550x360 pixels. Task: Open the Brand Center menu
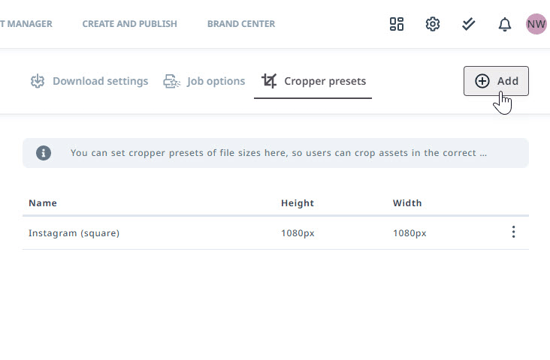241,24
